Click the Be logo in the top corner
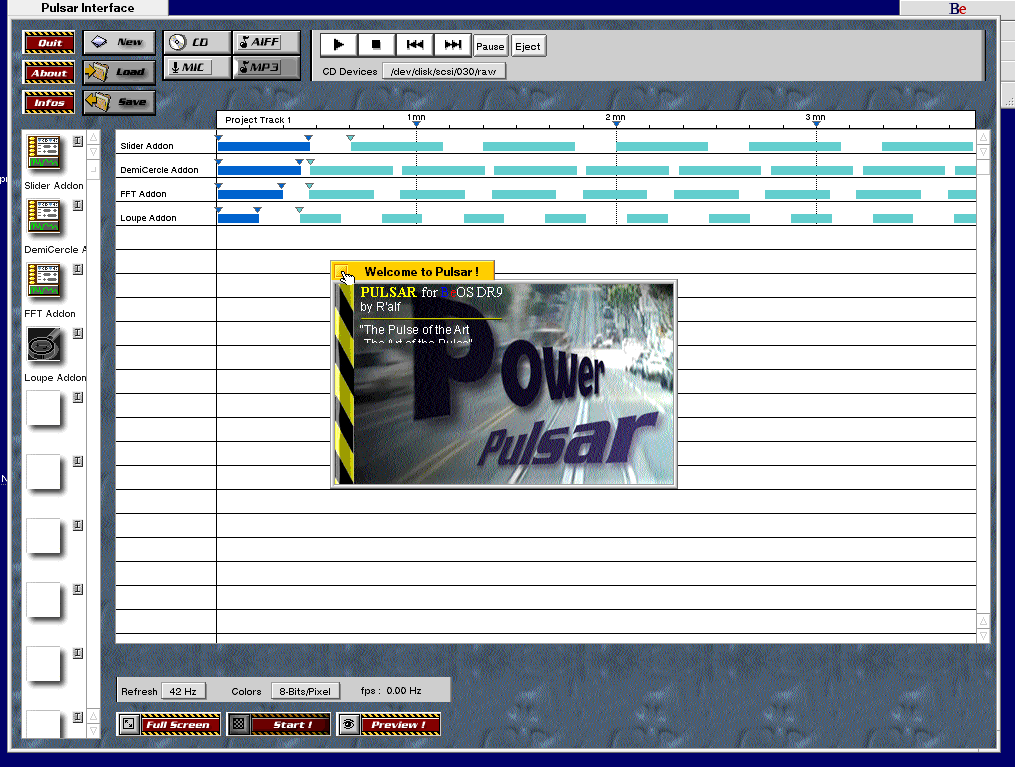Viewport: 1015px width, 767px height. pyautogui.click(x=957, y=8)
